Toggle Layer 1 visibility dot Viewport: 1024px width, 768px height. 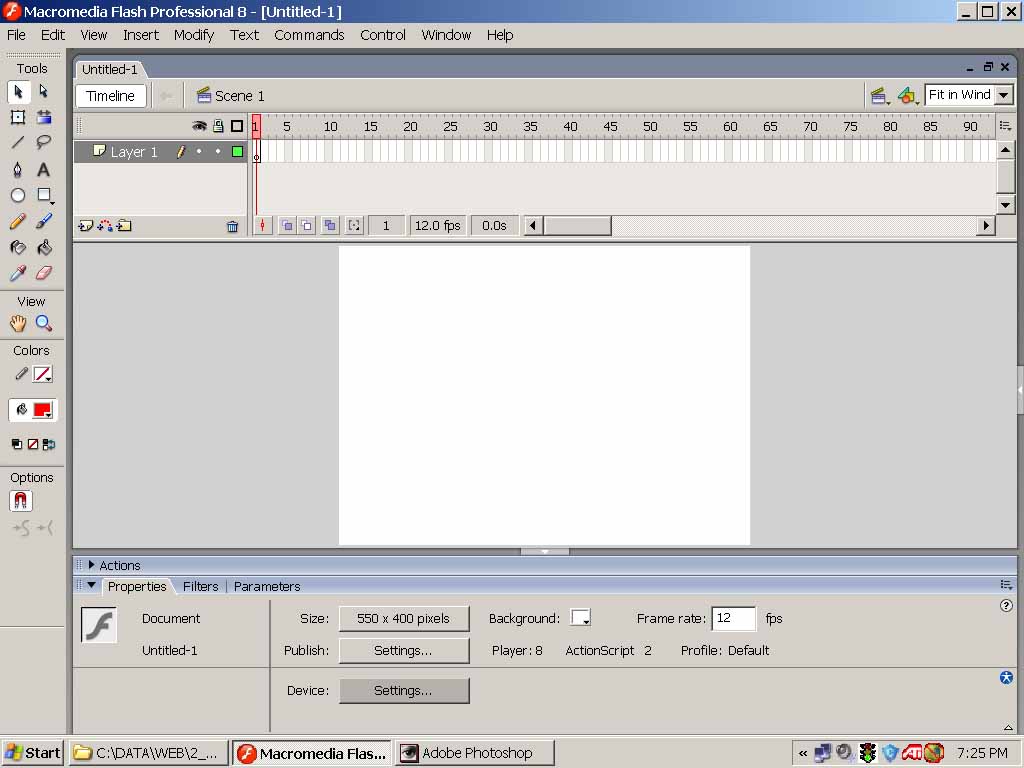pyautogui.click(x=199, y=152)
